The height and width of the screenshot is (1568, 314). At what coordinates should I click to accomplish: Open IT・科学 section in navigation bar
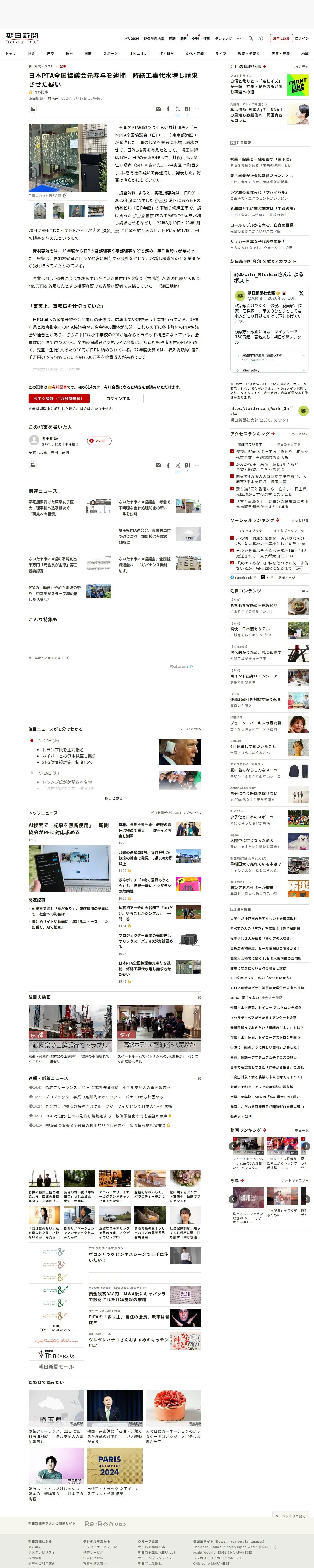pyautogui.click(x=166, y=54)
